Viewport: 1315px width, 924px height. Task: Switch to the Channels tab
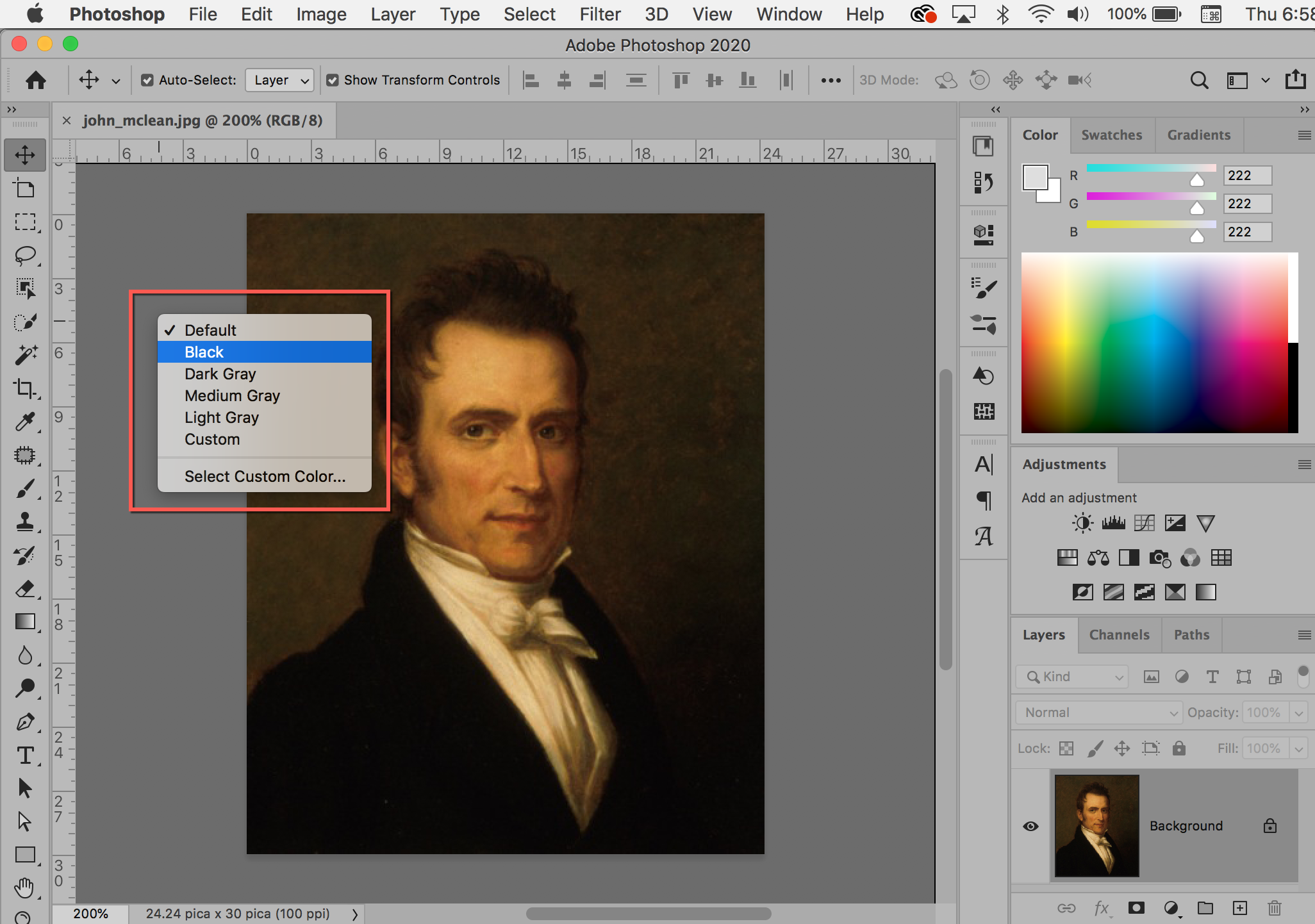[1119, 634]
